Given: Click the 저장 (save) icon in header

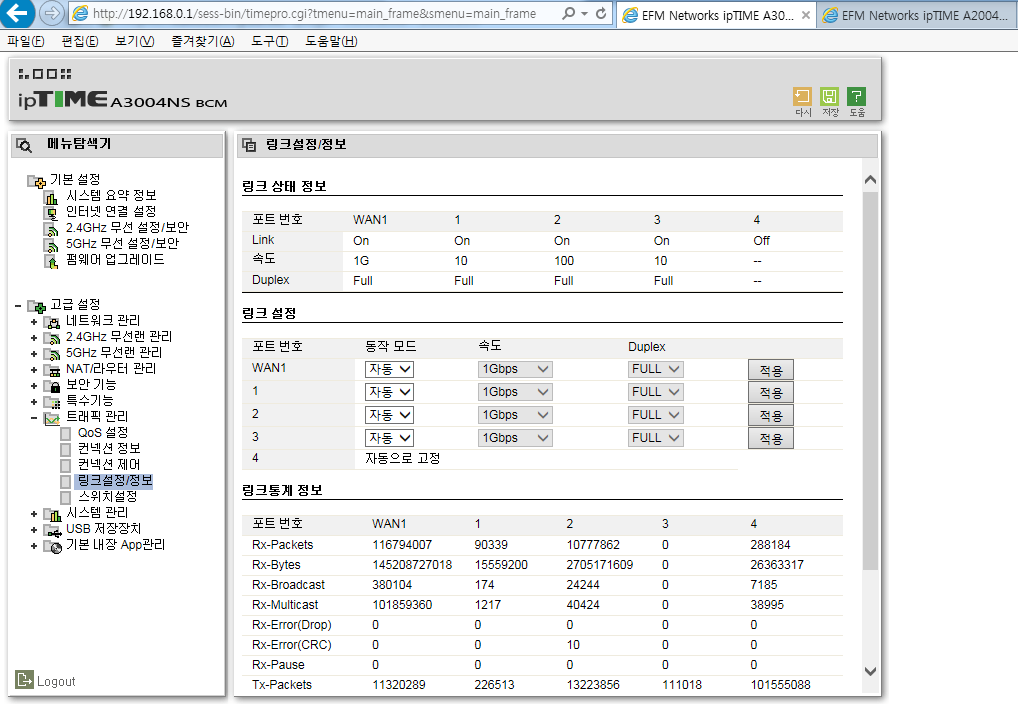Looking at the screenshot, I should (x=830, y=97).
